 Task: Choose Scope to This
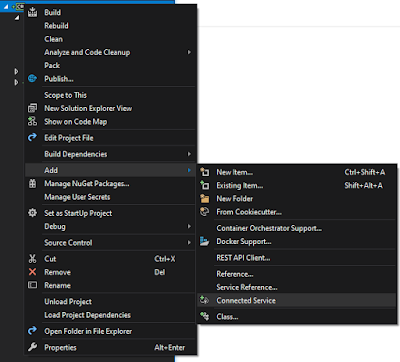coord(65,95)
